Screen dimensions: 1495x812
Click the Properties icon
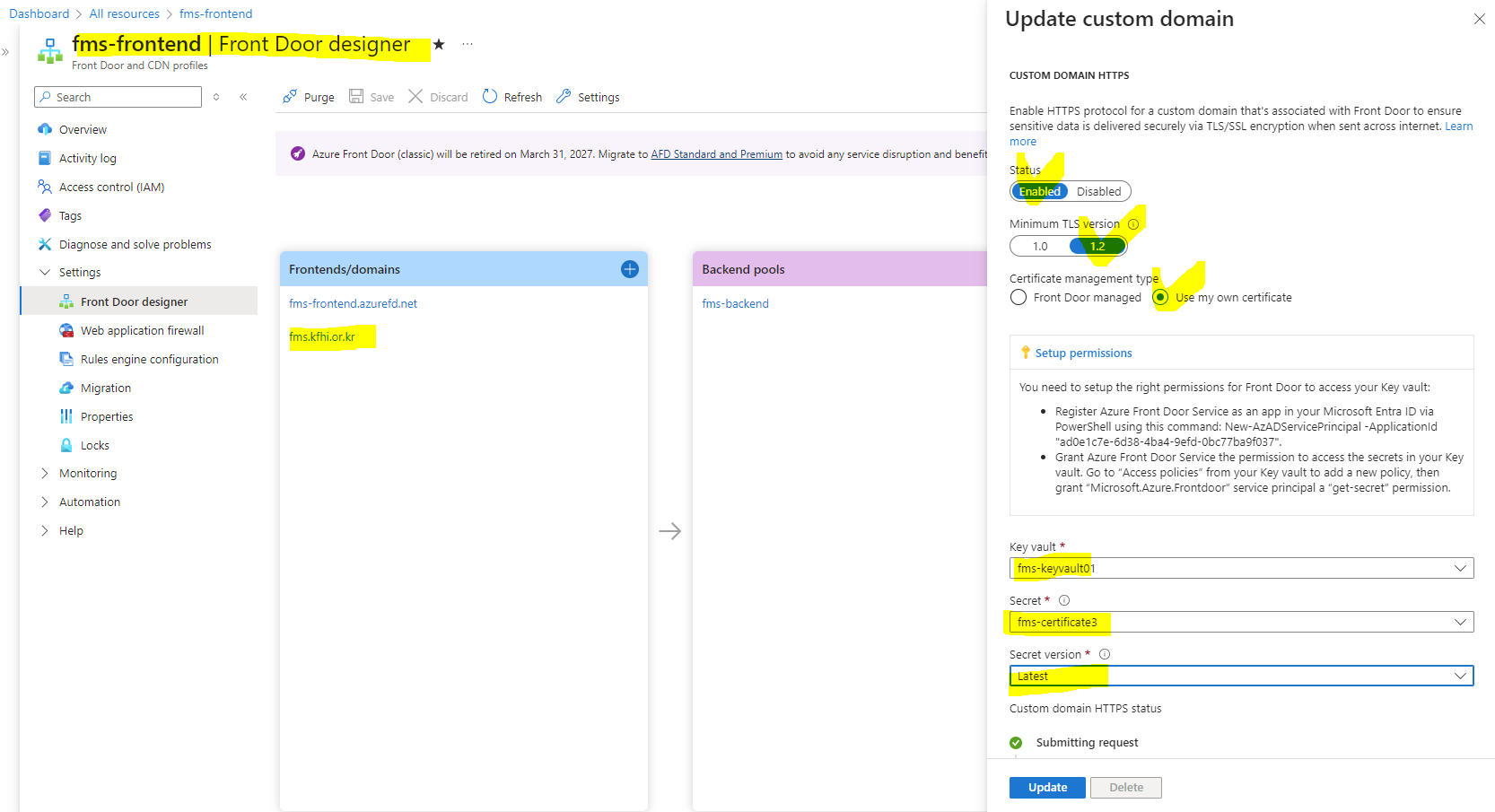tap(66, 416)
